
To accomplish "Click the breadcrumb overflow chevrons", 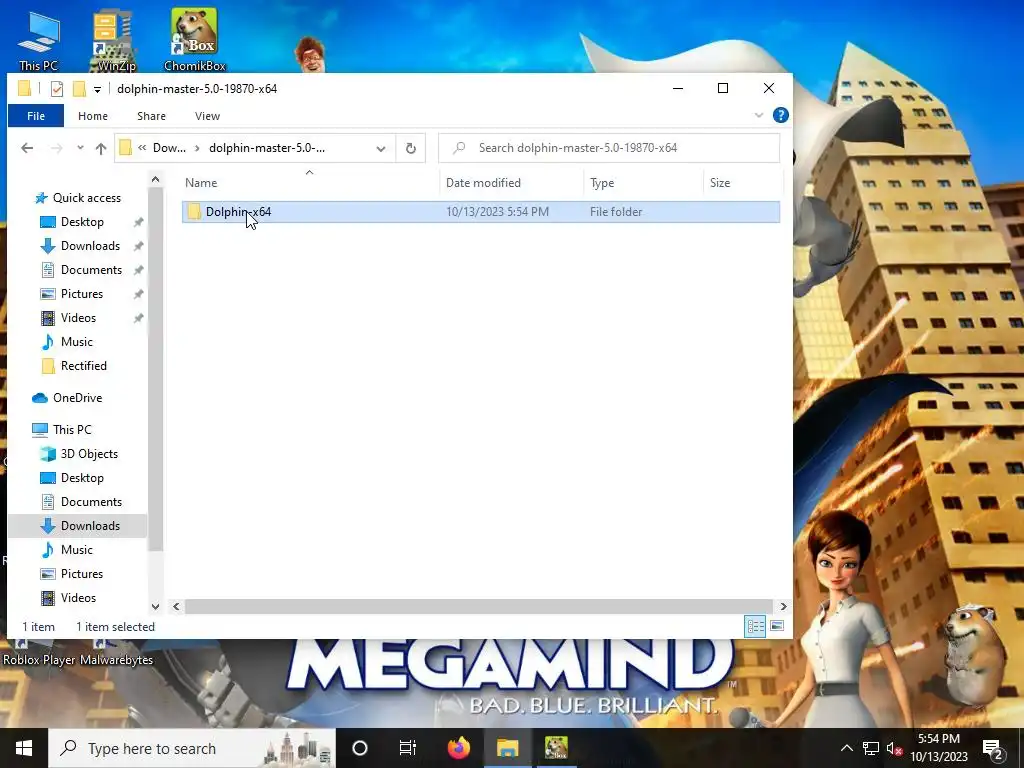I will 142,148.
